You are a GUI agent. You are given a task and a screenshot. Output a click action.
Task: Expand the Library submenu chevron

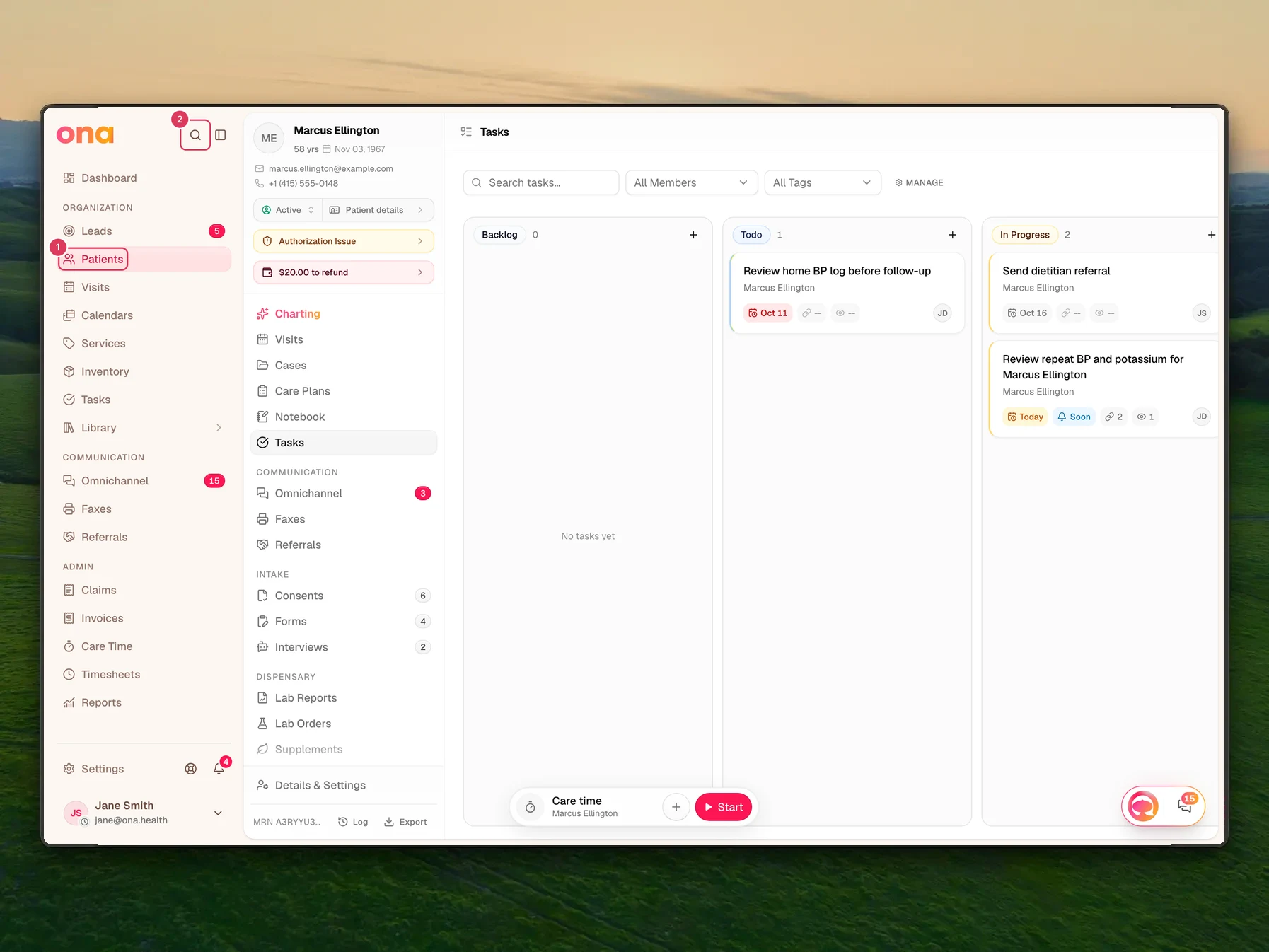click(219, 428)
